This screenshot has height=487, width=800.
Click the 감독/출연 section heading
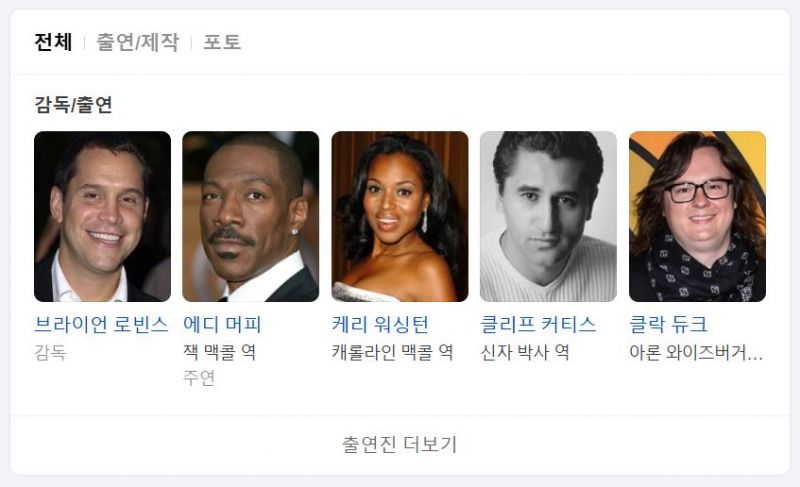tap(73, 105)
